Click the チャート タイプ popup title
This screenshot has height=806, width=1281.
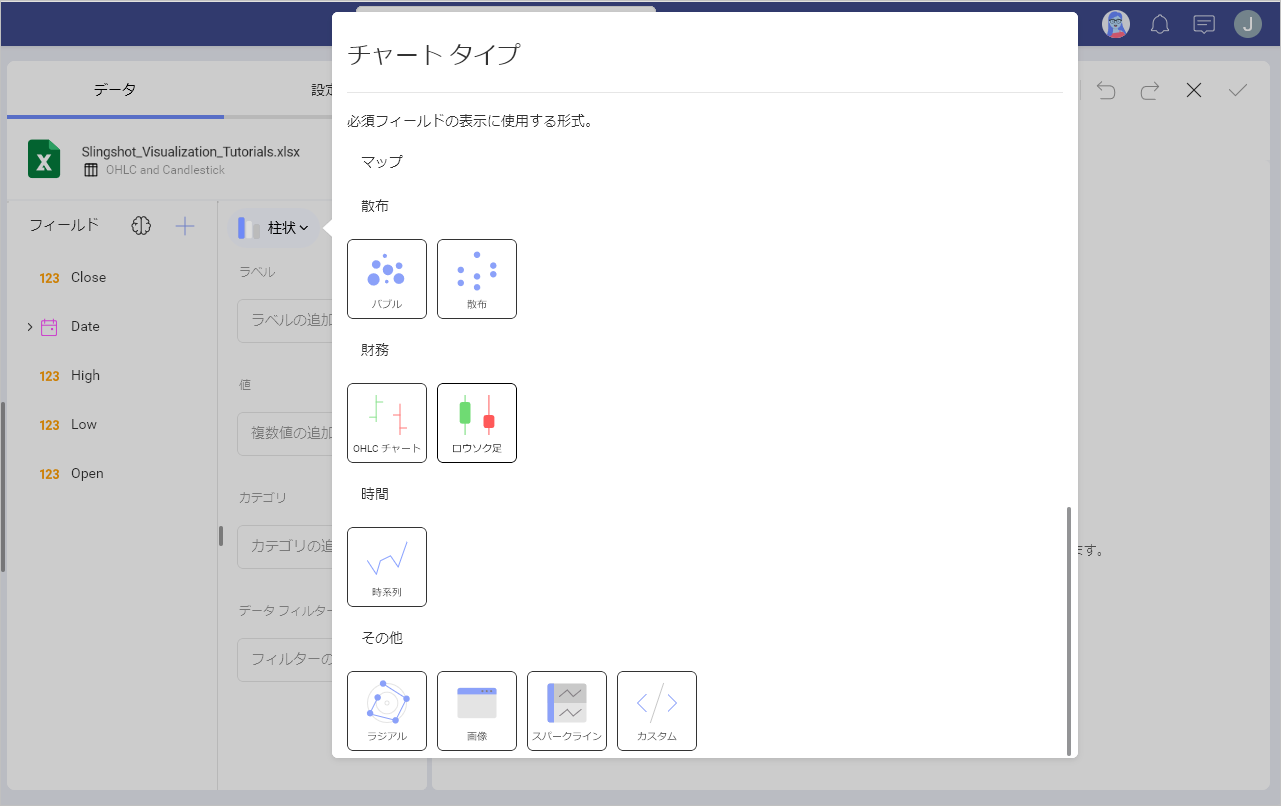tap(433, 54)
